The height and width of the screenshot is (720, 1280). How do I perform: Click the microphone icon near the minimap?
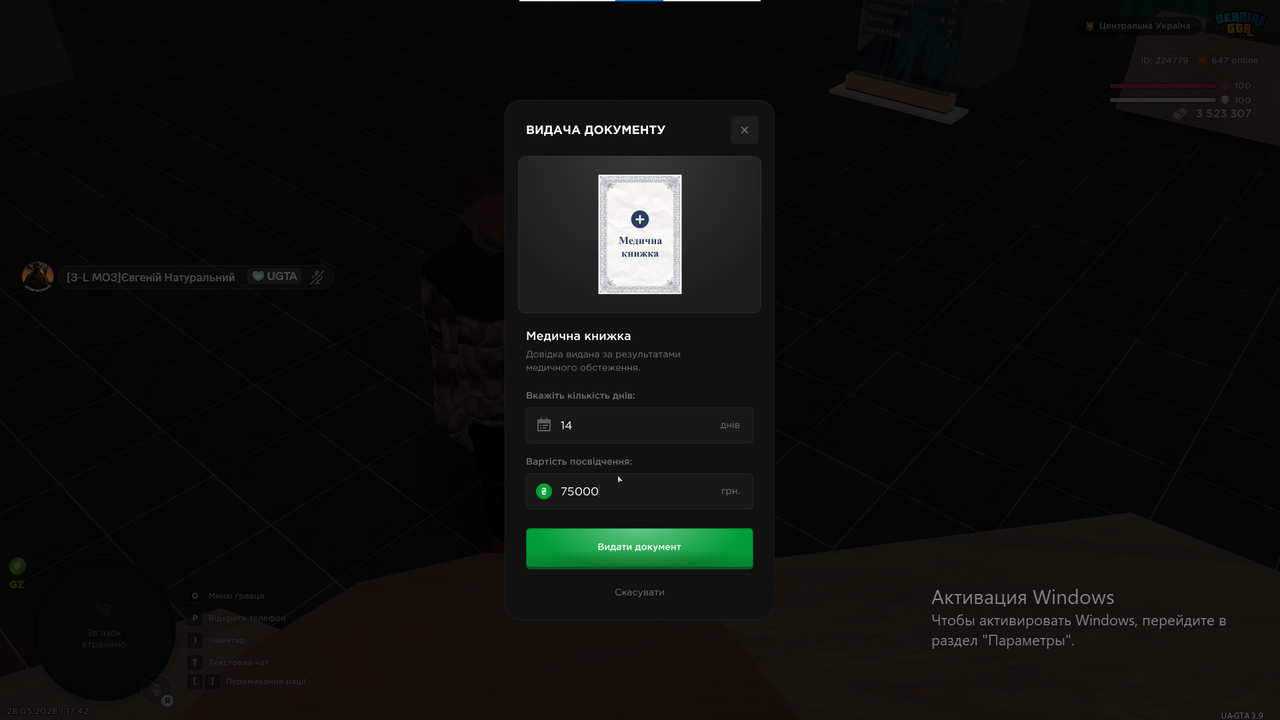point(156,689)
